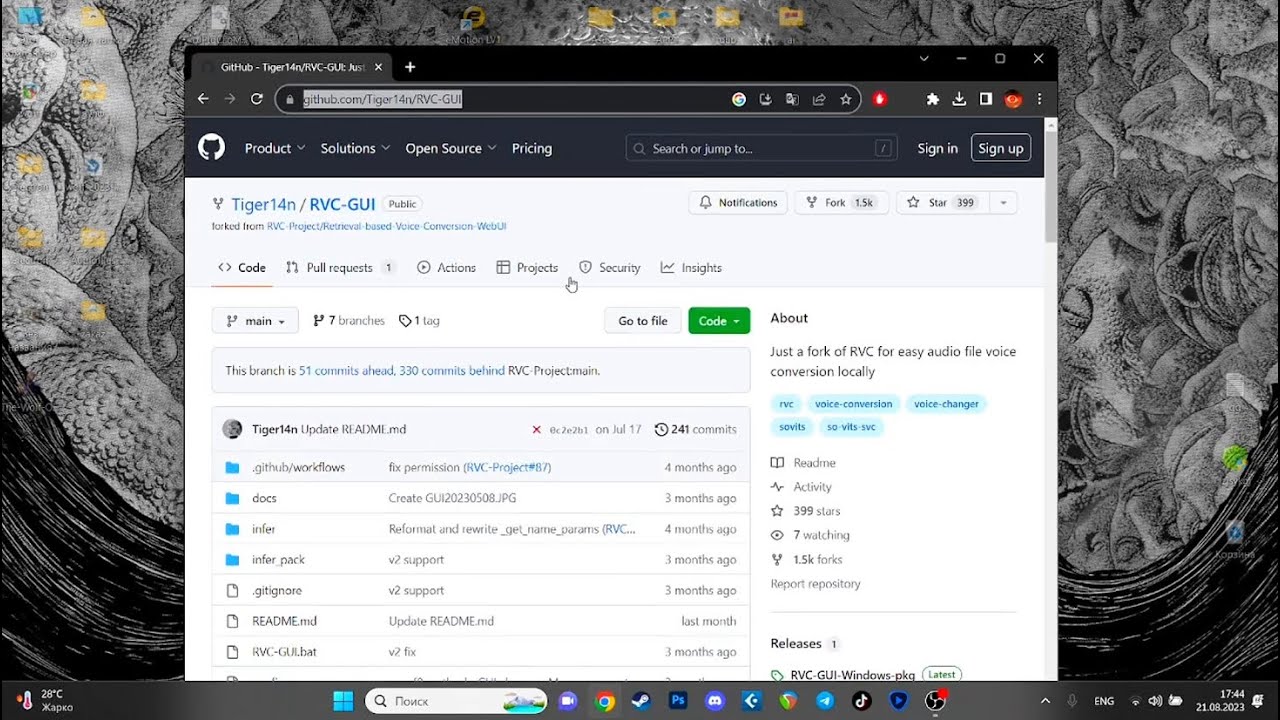This screenshot has width=1280, height=720.
Task: Focus the Search or jump to field
Action: (x=760, y=148)
